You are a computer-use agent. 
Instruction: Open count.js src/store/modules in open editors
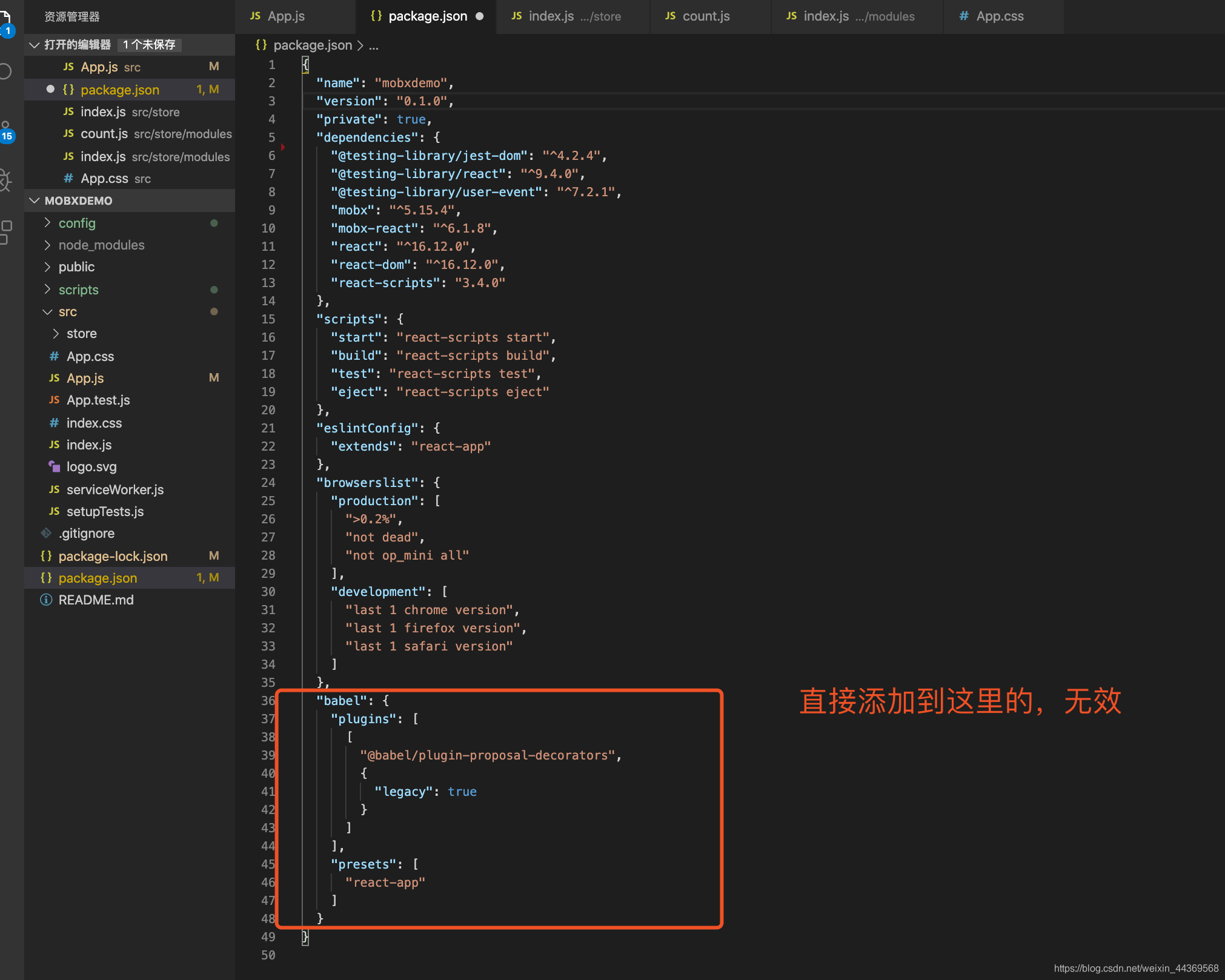pyautogui.click(x=130, y=133)
